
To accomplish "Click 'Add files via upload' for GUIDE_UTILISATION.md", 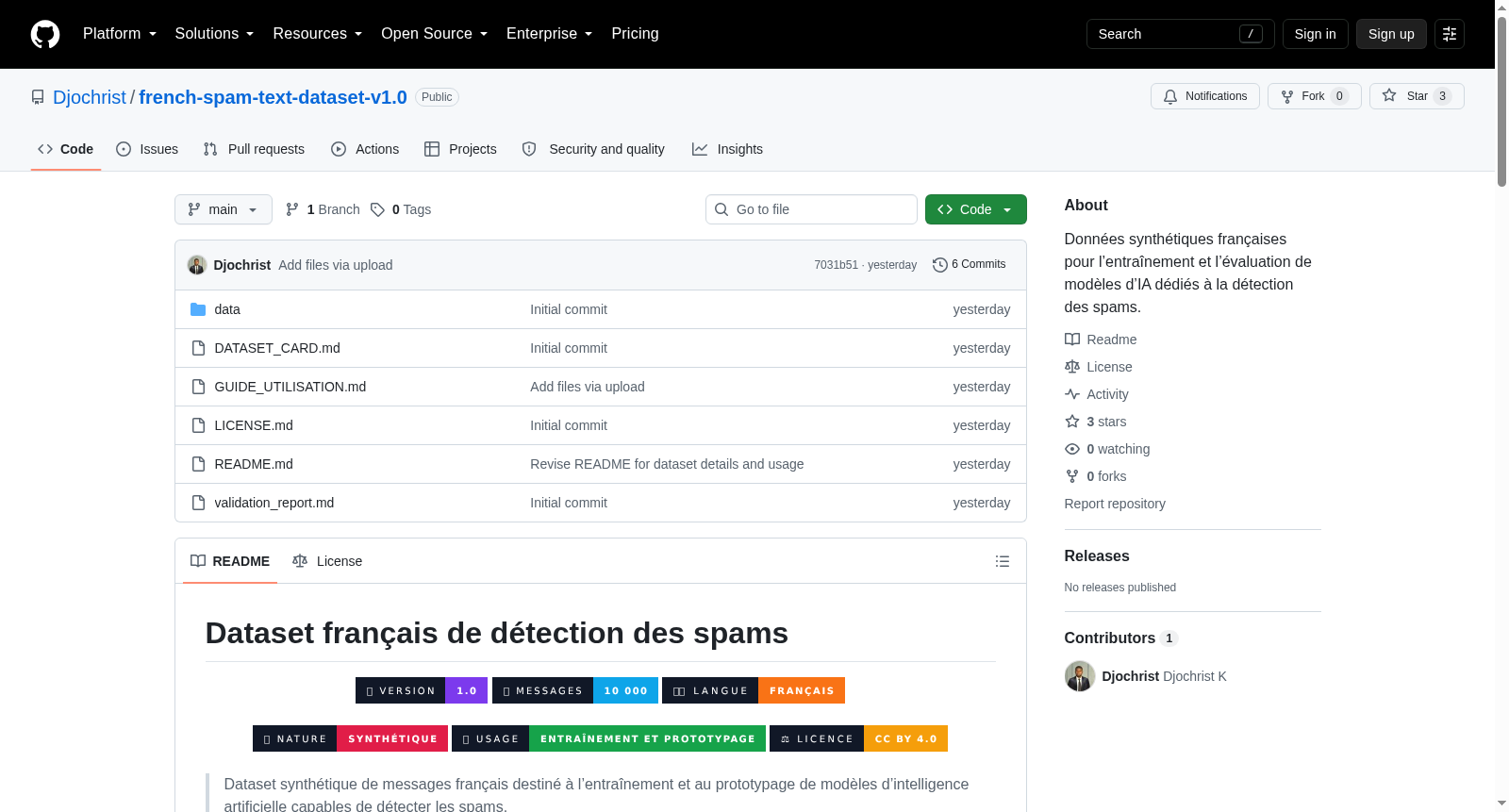I will click(x=588, y=387).
